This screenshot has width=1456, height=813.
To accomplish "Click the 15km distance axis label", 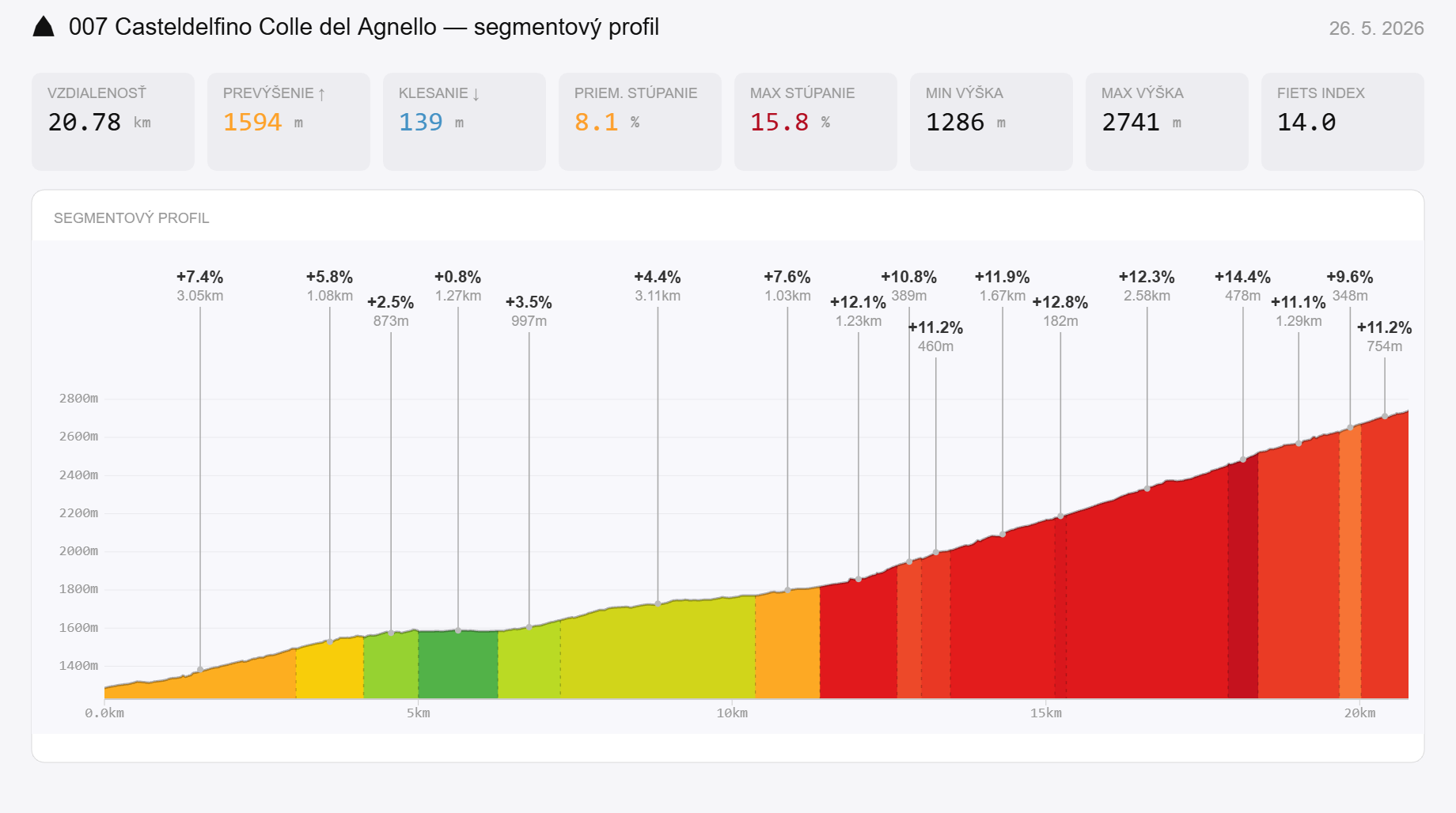I will pyautogui.click(x=1046, y=713).
